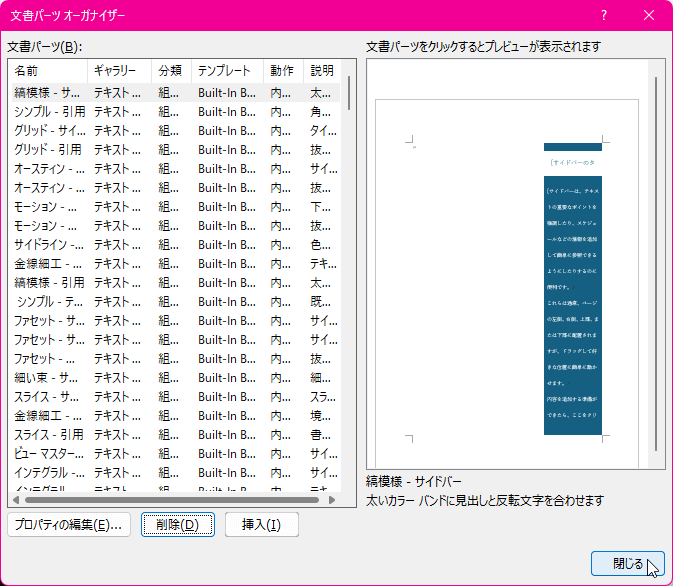Click the preview pane vertical scrollbar
Screen dimensions: 673x586
[x=656, y=264]
